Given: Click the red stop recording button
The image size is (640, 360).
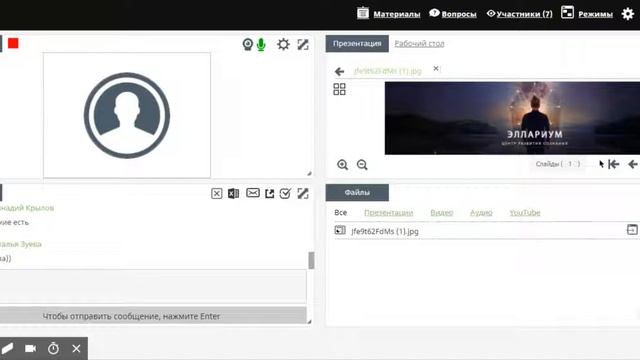Looking at the screenshot, I should point(13,43).
